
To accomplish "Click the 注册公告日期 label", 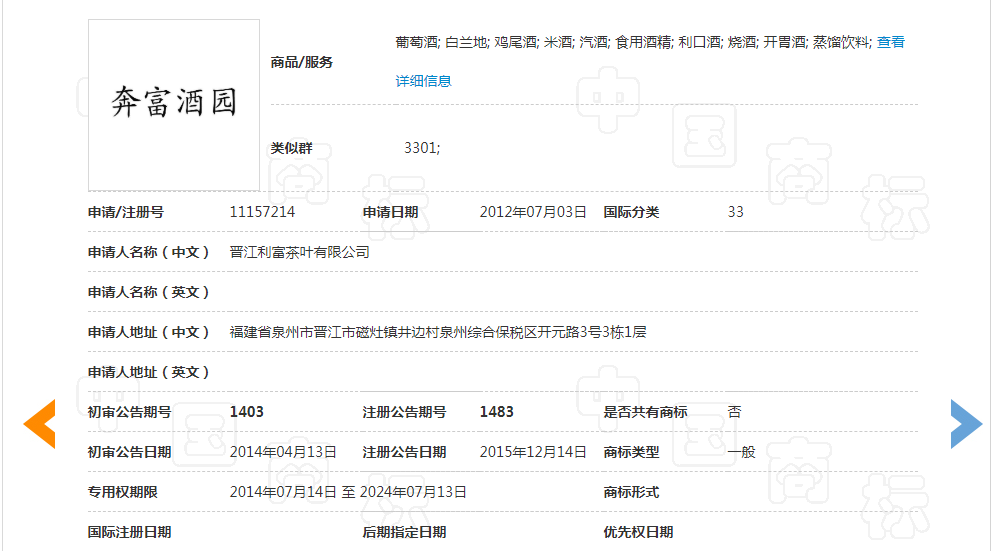I will pos(404,452).
